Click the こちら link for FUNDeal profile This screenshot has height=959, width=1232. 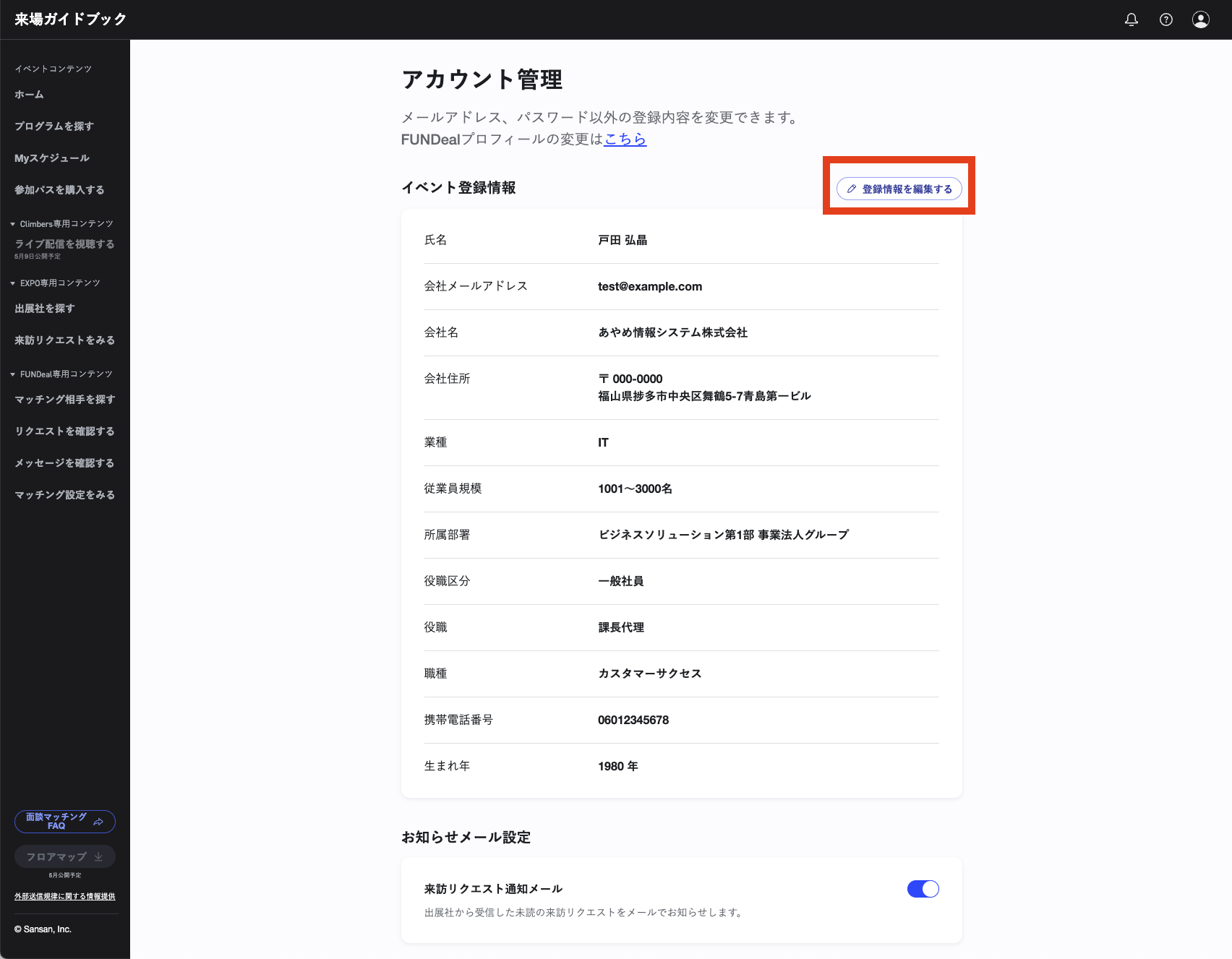pos(625,139)
